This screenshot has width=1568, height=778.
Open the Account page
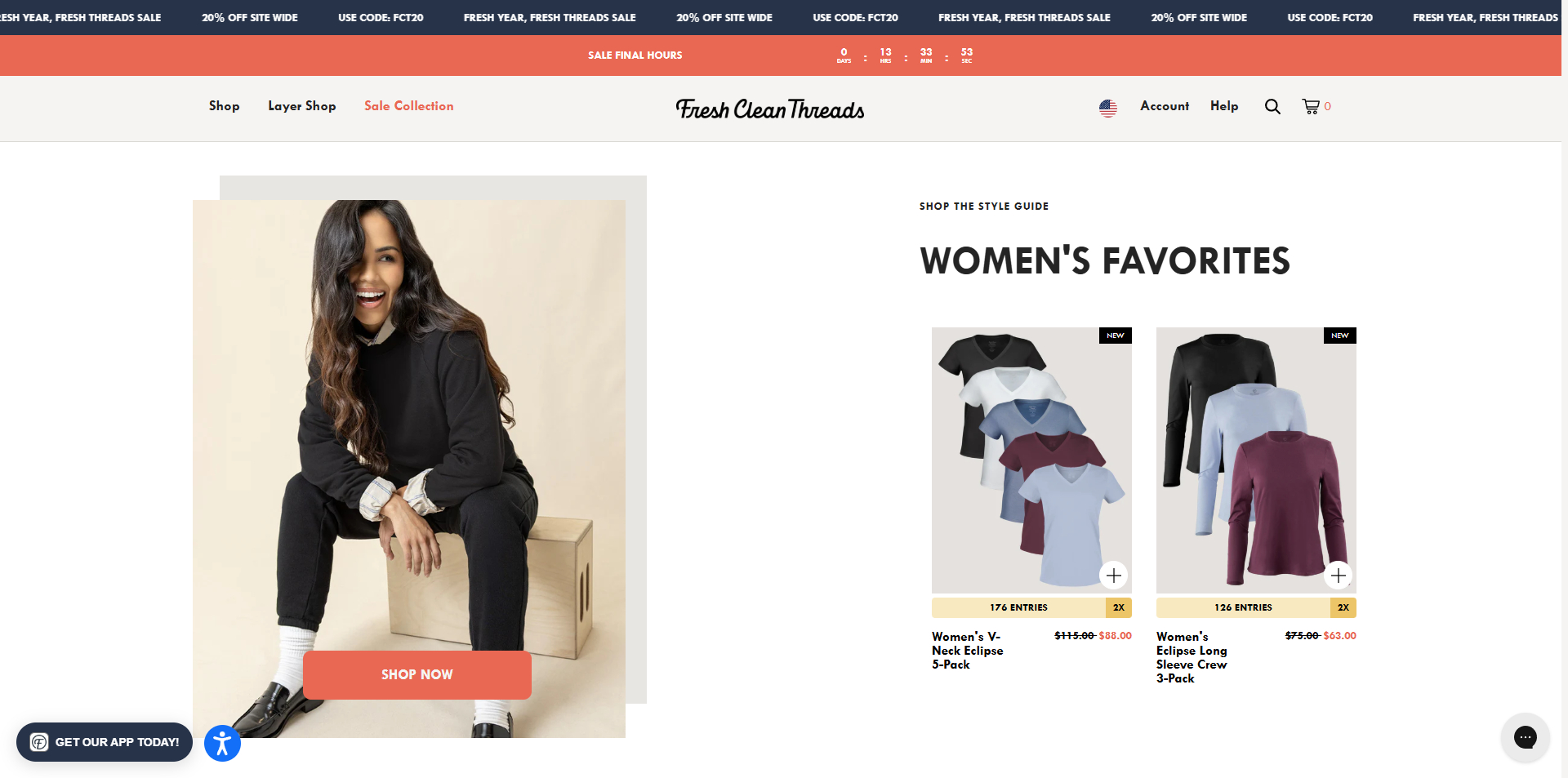coord(1165,106)
